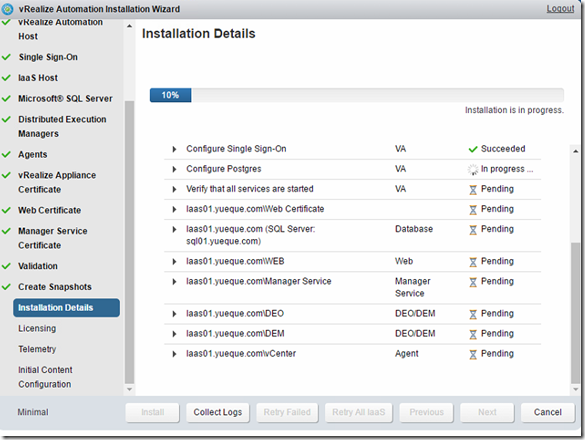Select the Installation Details step
585x440 pixels.
coord(66,308)
